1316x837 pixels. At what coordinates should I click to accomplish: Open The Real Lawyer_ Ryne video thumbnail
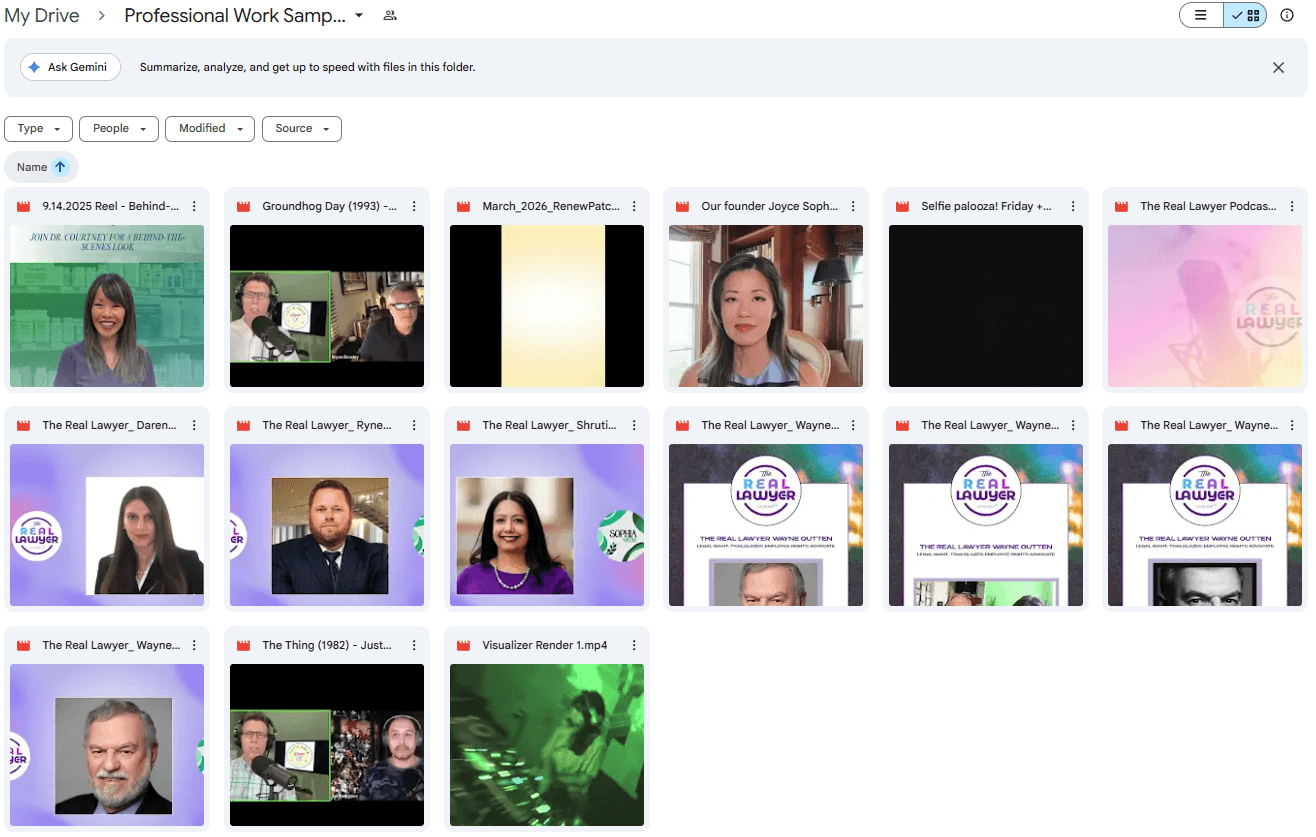(x=327, y=525)
